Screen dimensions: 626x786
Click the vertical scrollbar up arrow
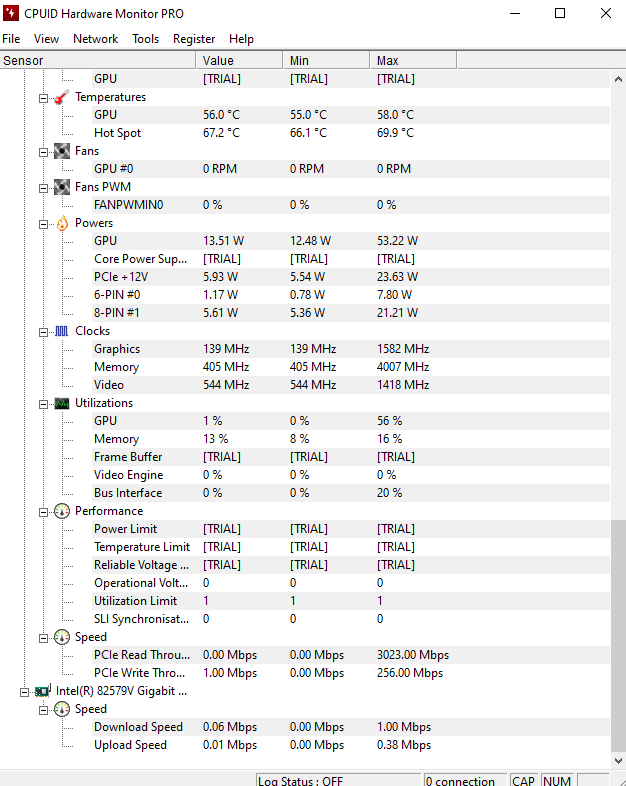click(x=618, y=79)
